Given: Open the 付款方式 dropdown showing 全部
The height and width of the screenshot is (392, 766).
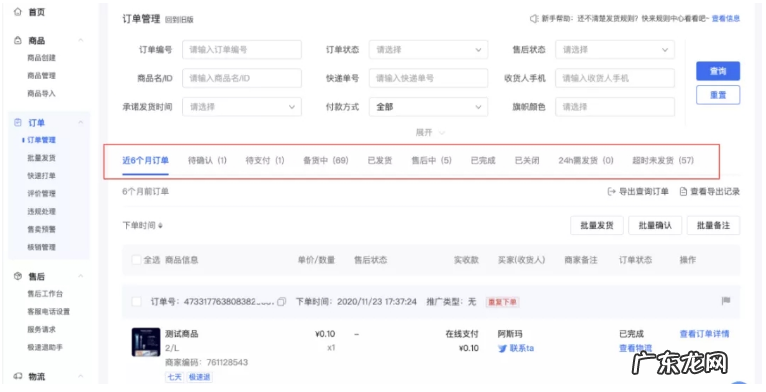Looking at the screenshot, I should (428, 107).
